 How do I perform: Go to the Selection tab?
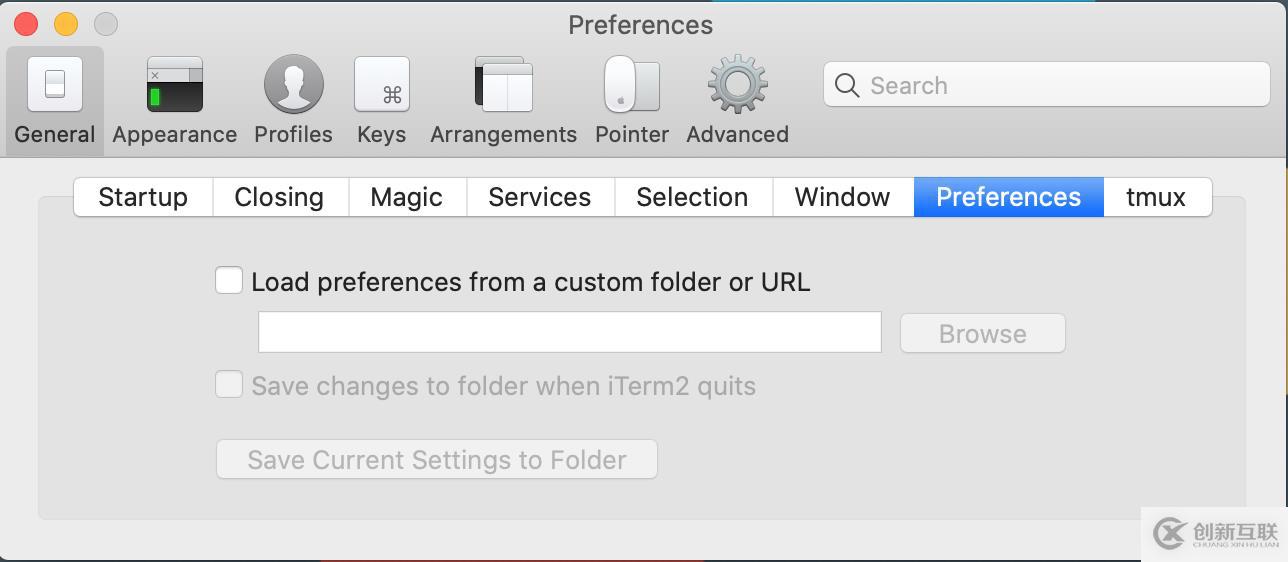(692, 197)
